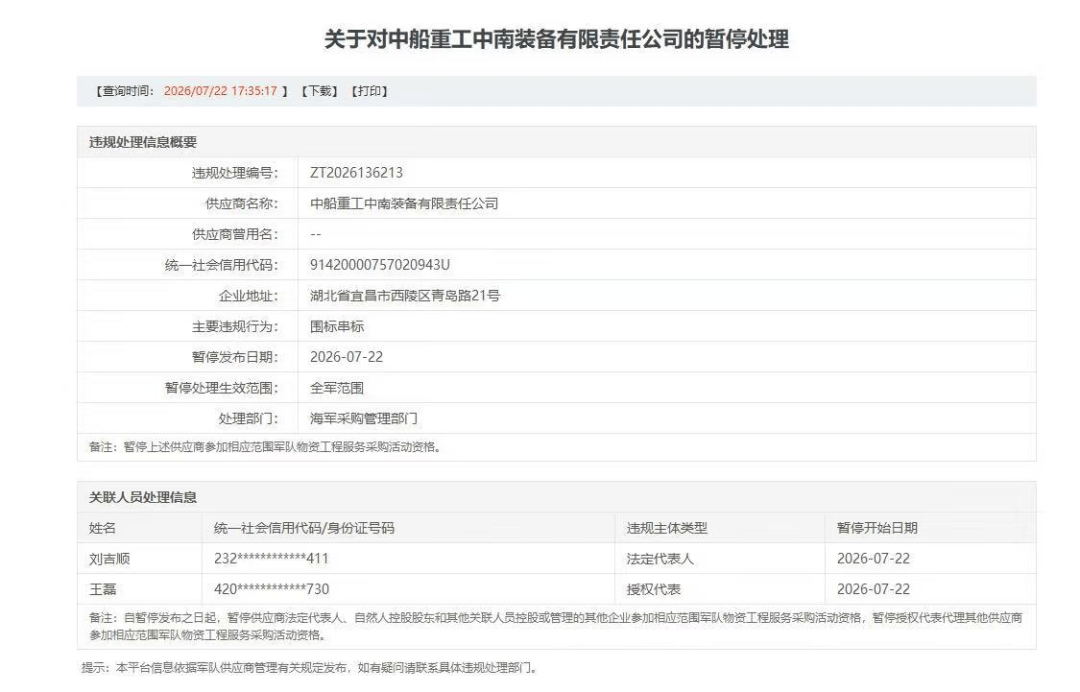Viewport: 1080px width, 692px height.
Task: Click the 授权代表 cell in the table
Action: [654, 589]
